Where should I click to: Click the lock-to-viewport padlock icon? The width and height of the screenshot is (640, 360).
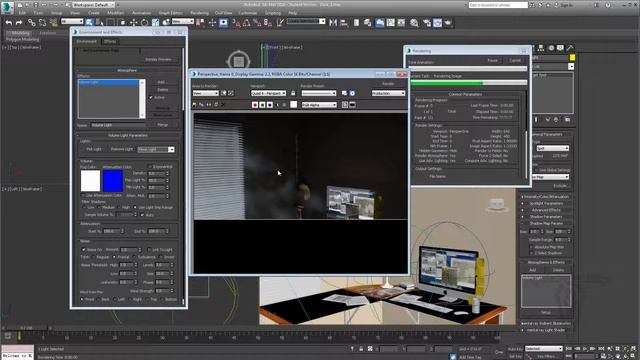[293, 93]
